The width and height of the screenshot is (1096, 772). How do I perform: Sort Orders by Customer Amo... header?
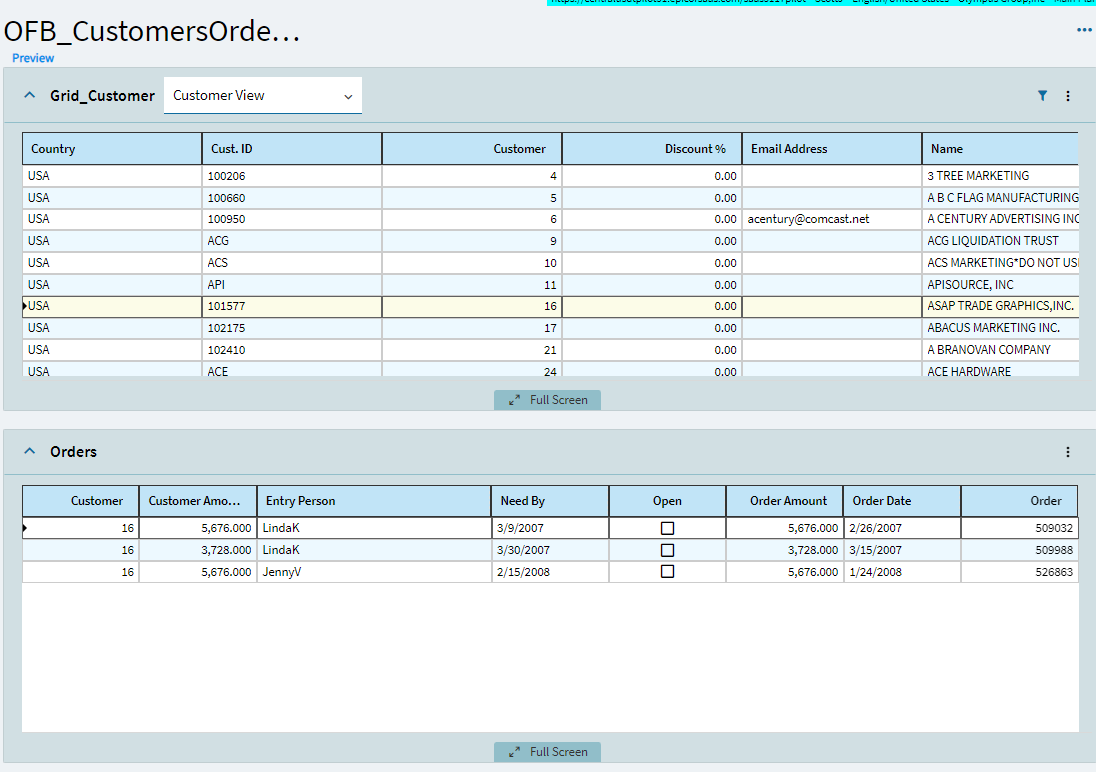(x=198, y=501)
